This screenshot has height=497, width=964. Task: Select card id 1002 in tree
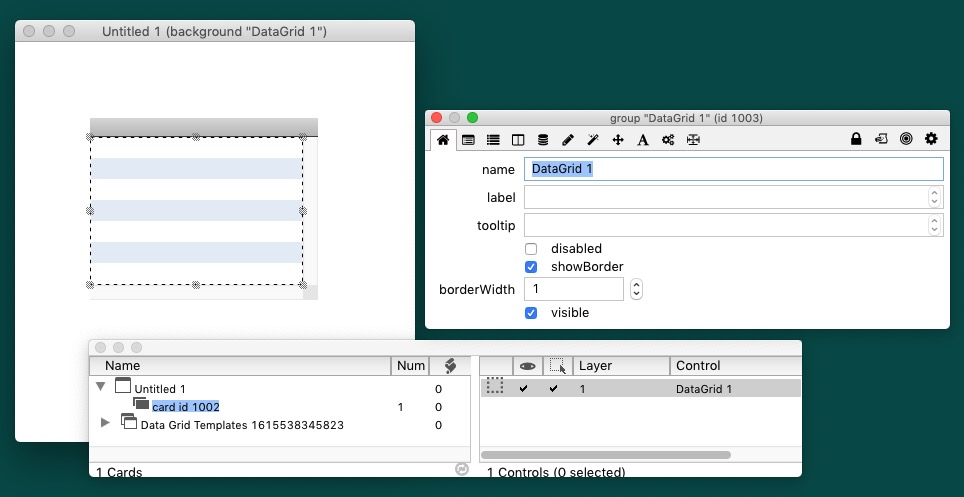[x=185, y=407]
